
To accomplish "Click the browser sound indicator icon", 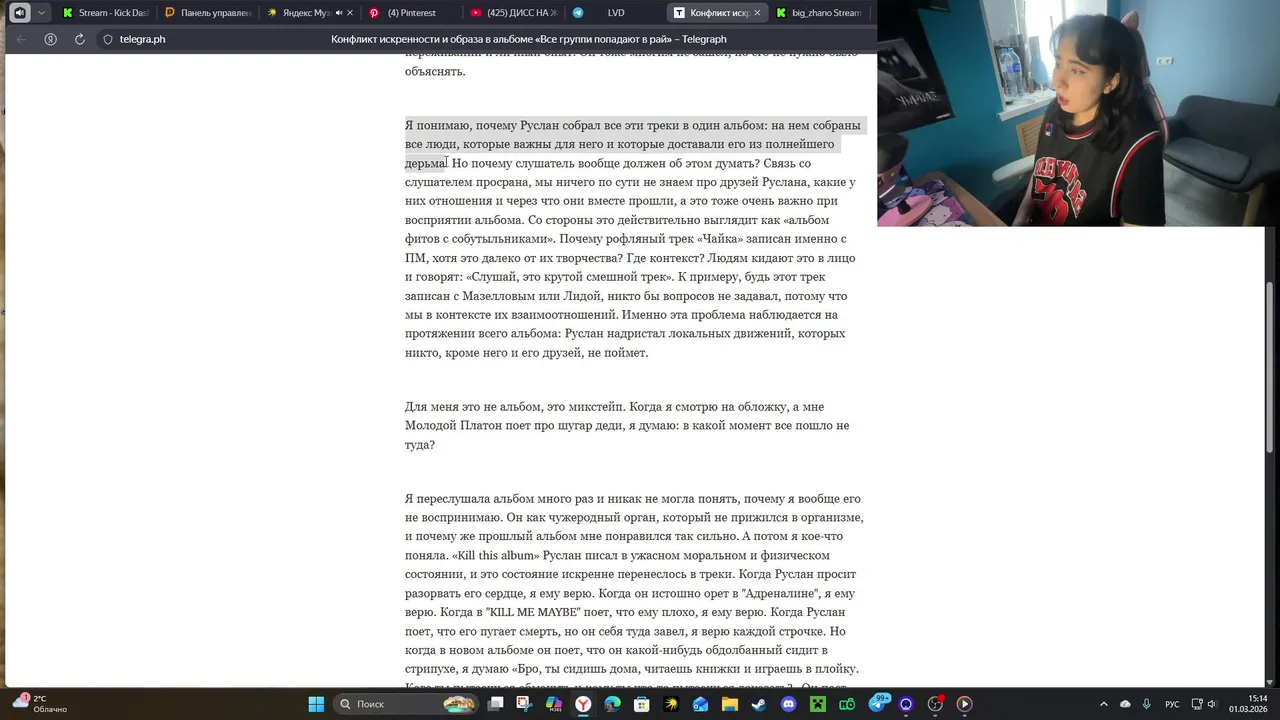I will pyautogui.click(x=19, y=13).
